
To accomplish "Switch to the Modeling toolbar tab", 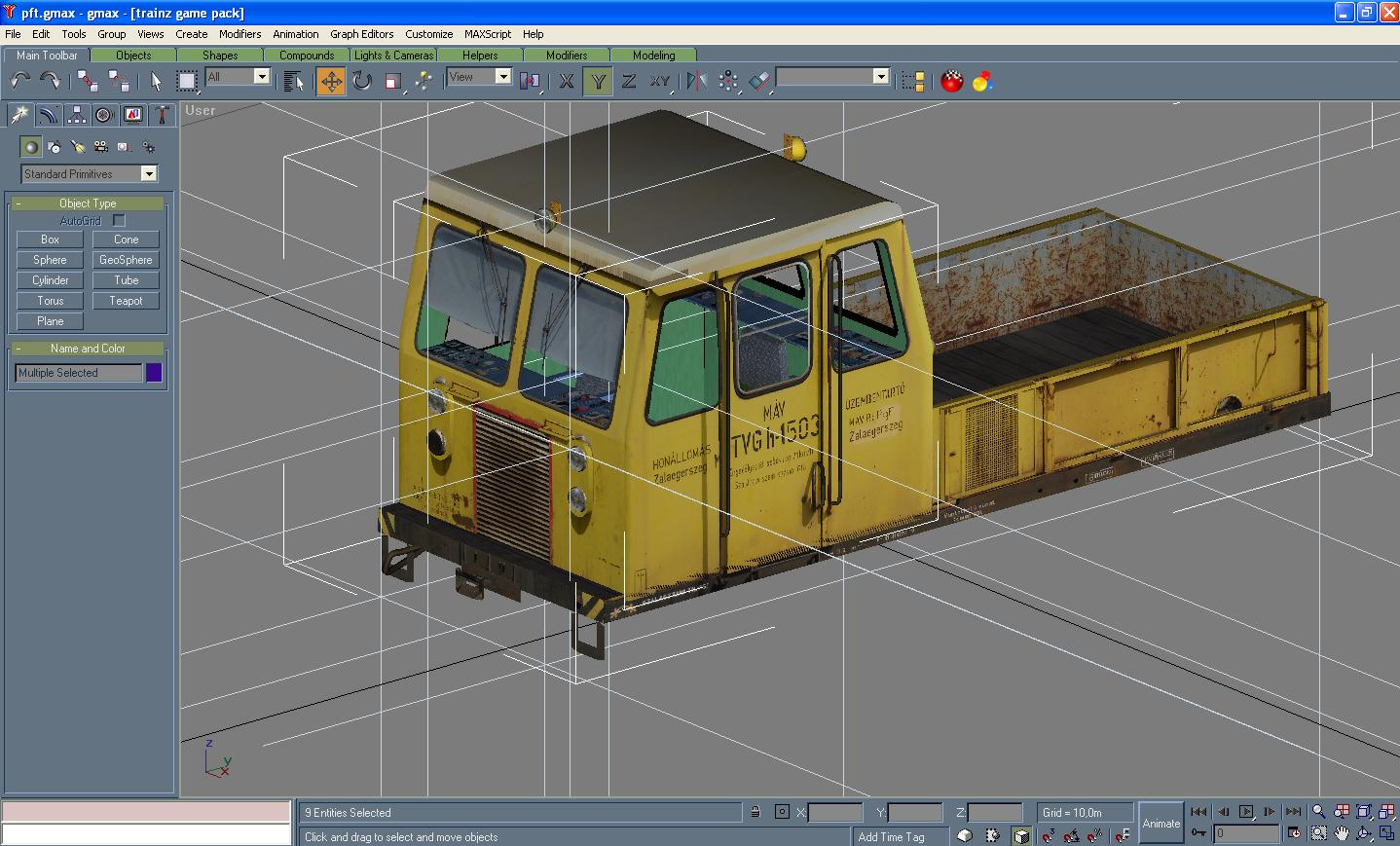I will [x=653, y=55].
